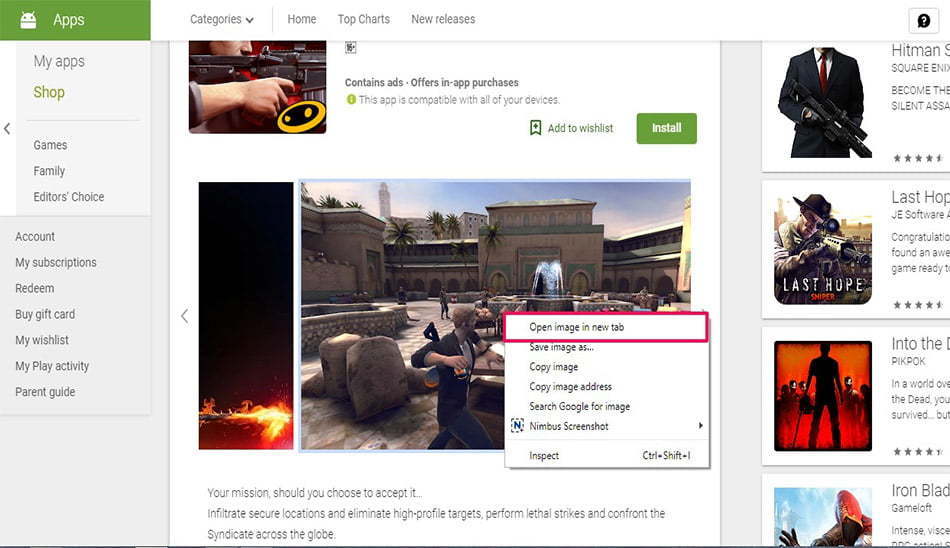Viewport: 950px width, 548px height.
Task: Open My Play activity link
Action: coord(52,366)
